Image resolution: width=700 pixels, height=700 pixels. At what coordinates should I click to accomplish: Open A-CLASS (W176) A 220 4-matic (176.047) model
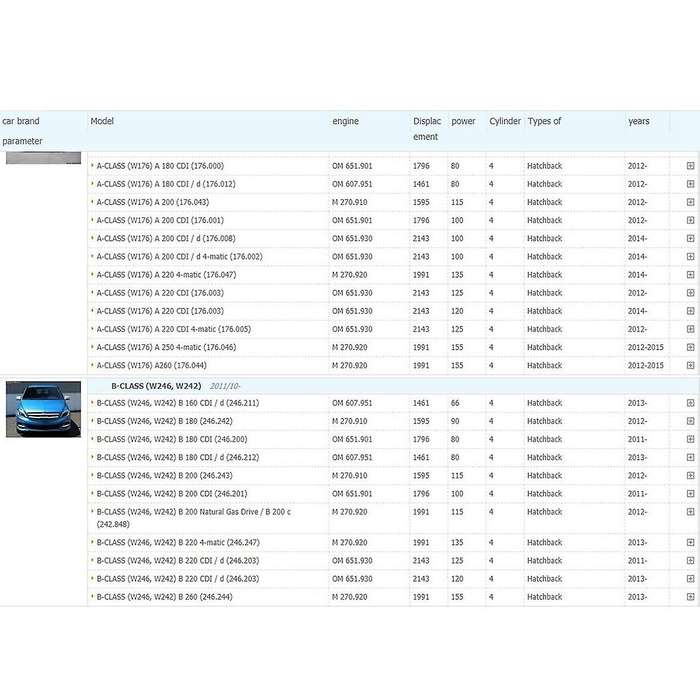coord(167,275)
